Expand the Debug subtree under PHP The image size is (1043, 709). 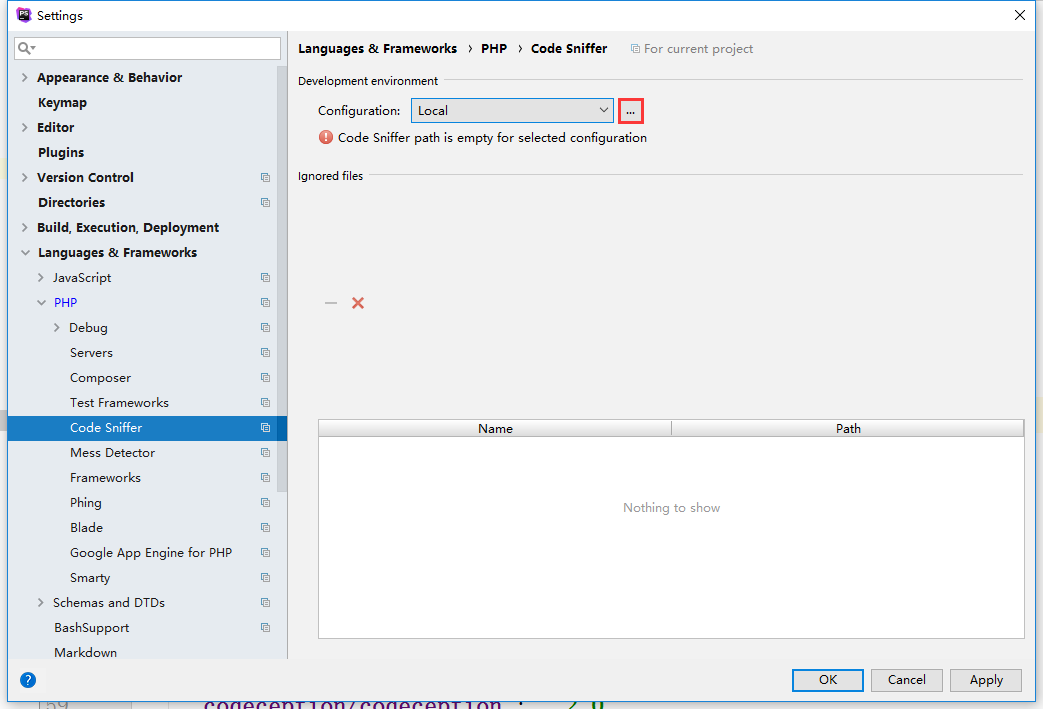[x=57, y=328]
